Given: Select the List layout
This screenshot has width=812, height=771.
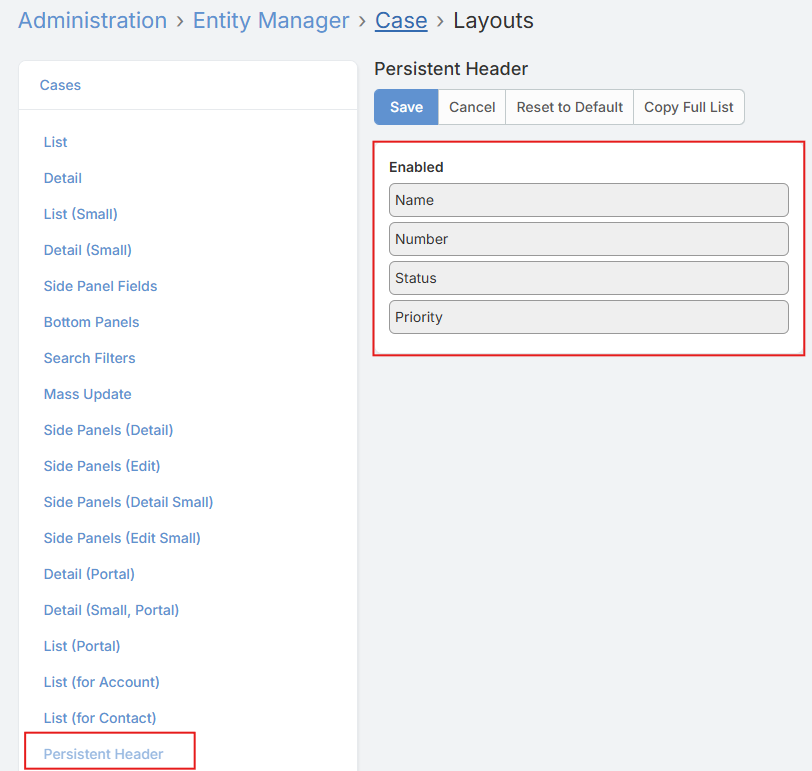Looking at the screenshot, I should (x=56, y=142).
